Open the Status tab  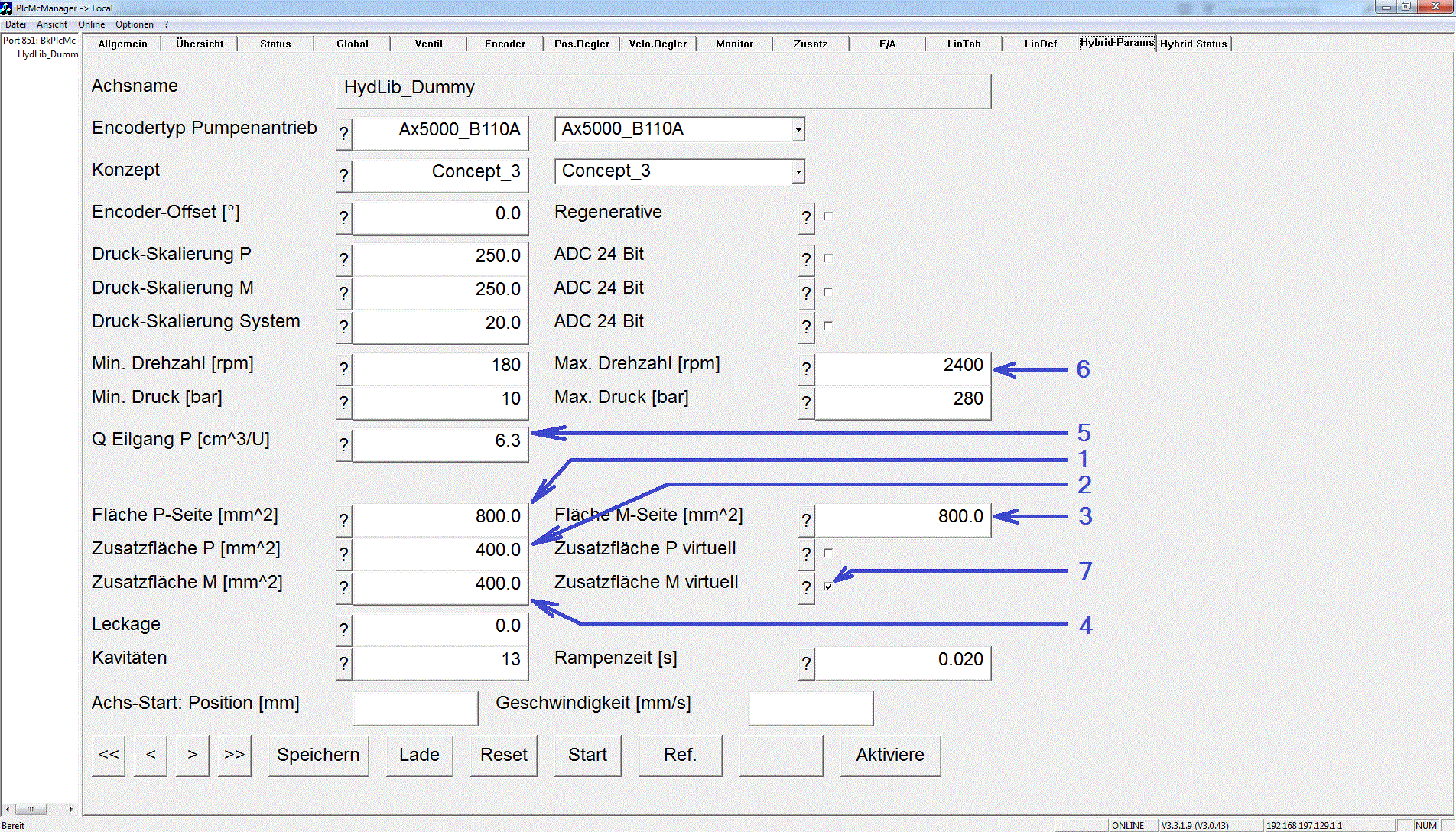click(x=275, y=44)
